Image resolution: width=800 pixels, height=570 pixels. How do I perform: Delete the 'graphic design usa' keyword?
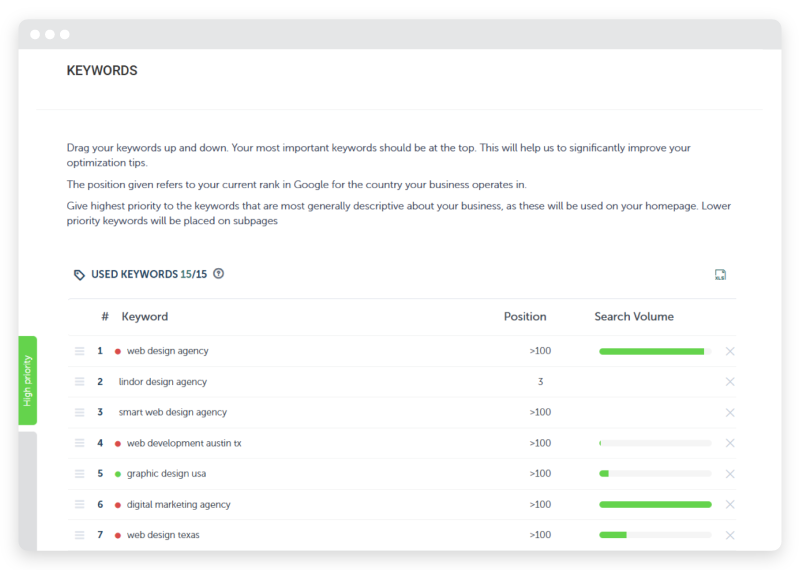(730, 474)
